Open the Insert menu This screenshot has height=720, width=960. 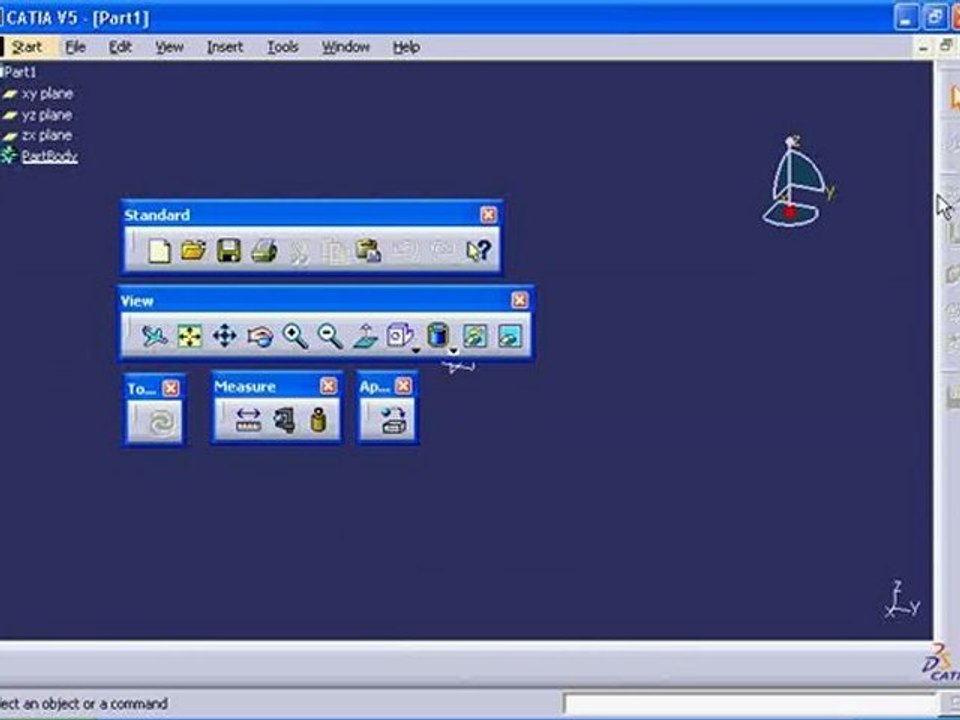pos(225,47)
